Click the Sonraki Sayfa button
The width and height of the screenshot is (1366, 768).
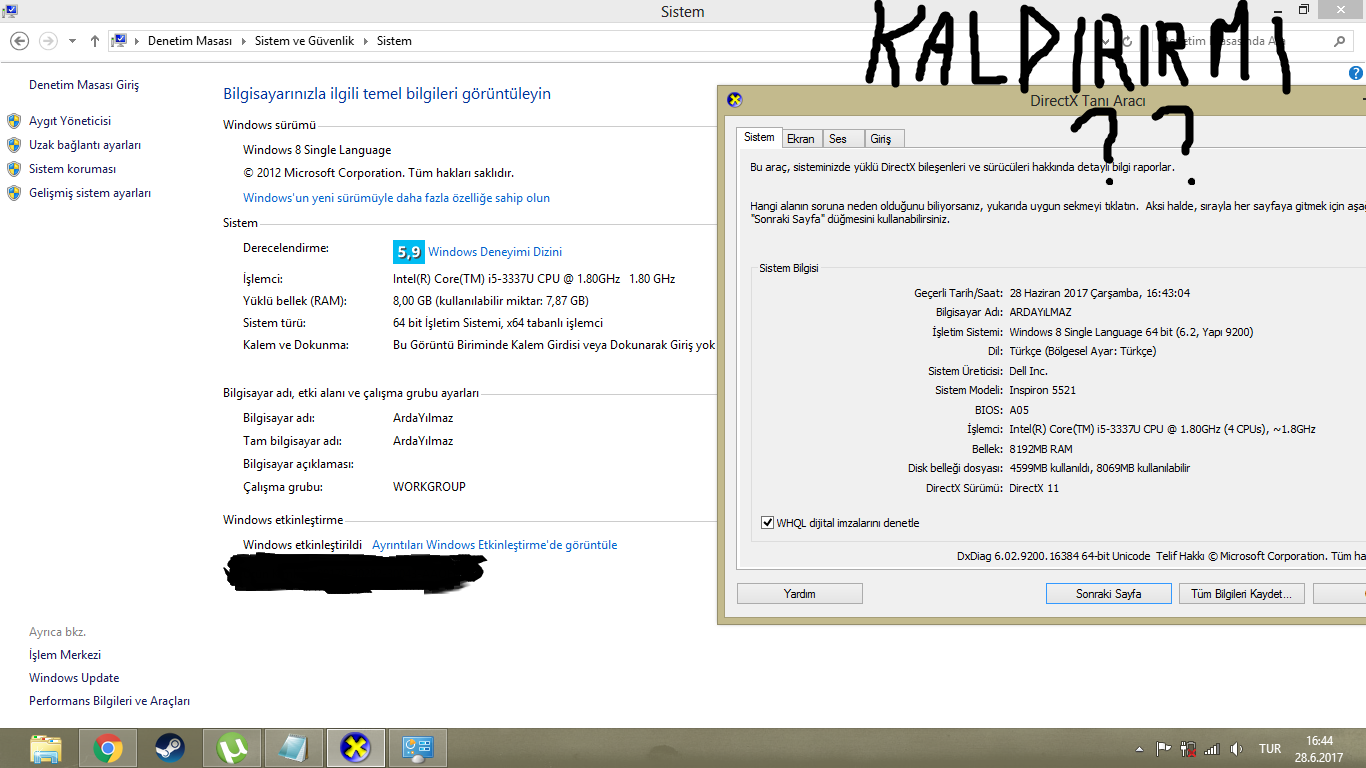coord(1108,594)
